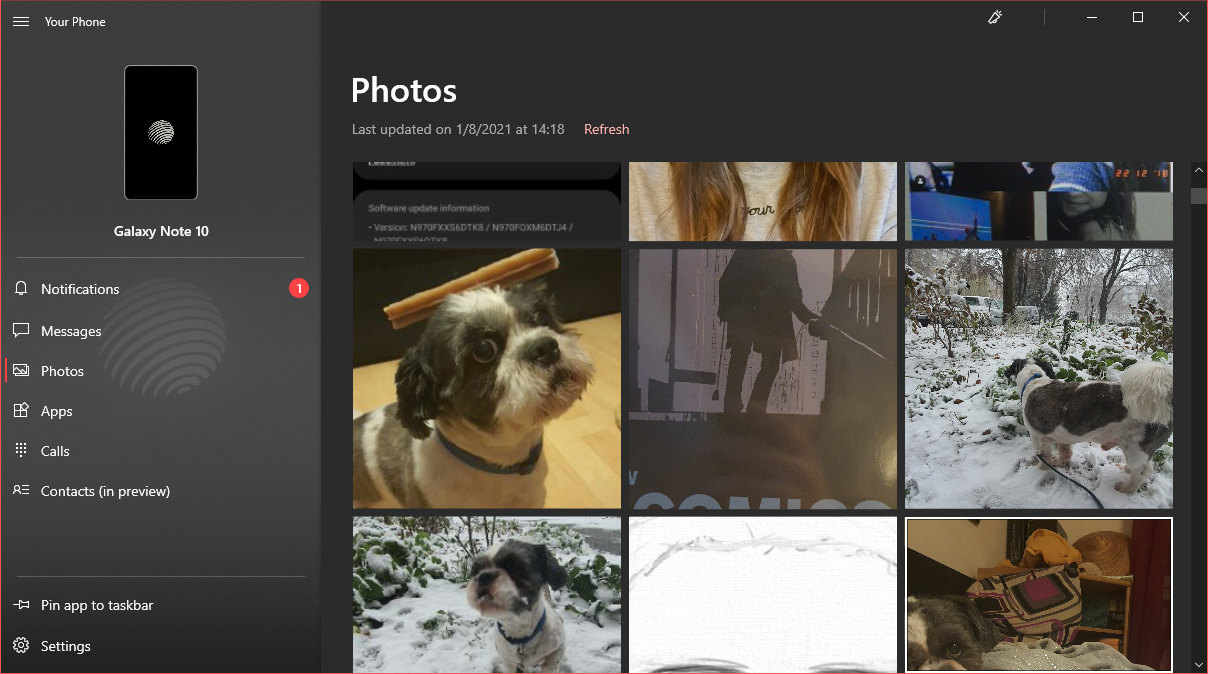1208x674 pixels.
Task: Open the dark shadow silhouette photo
Action: click(762, 378)
